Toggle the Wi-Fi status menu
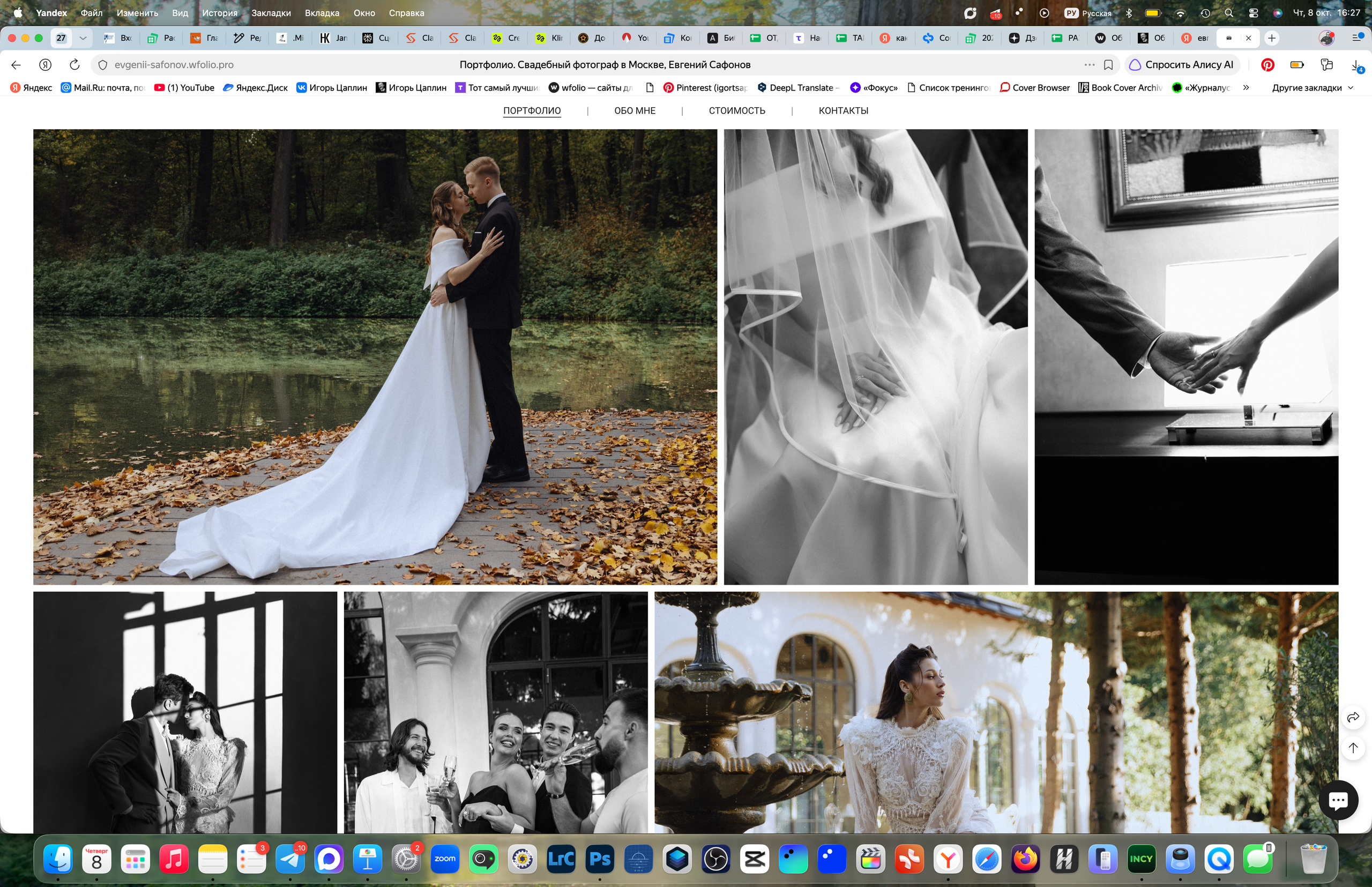Image resolution: width=1372 pixels, height=887 pixels. coord(1180,13)
